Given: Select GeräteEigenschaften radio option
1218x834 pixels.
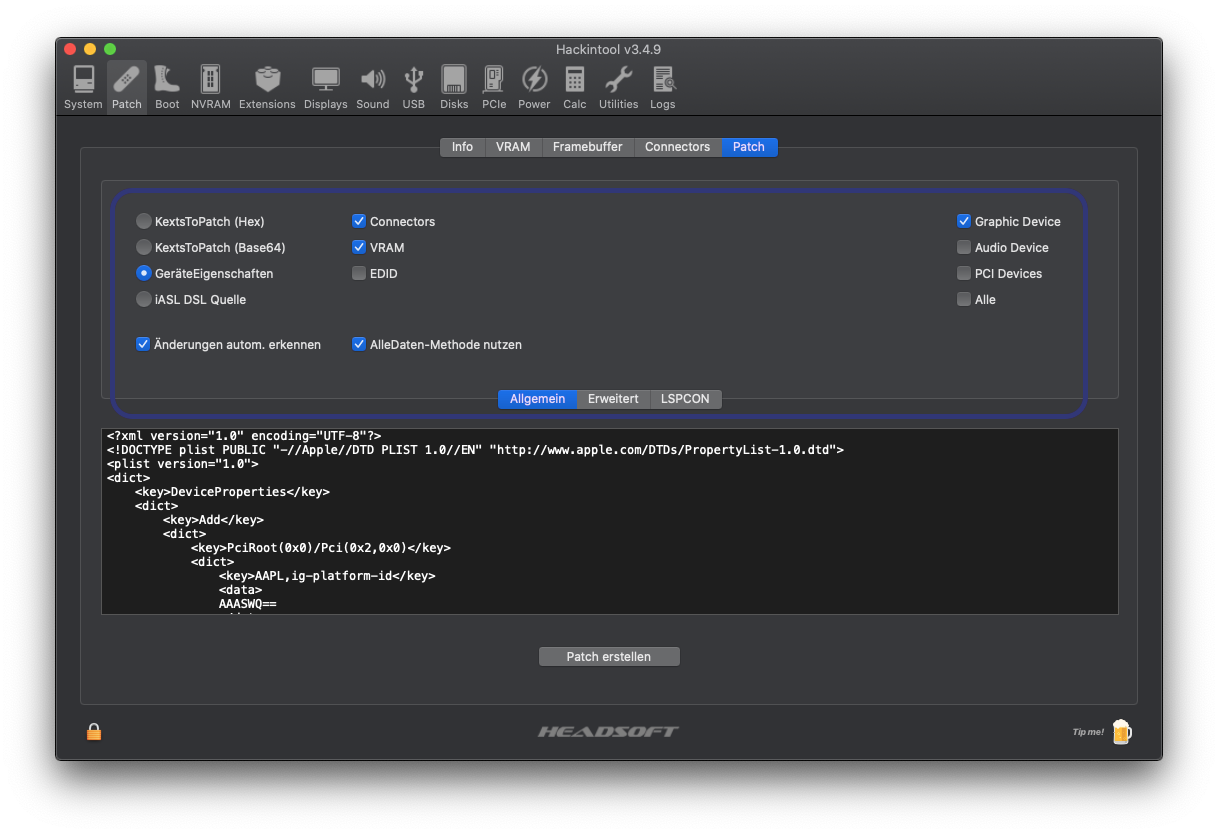Looking at the screenshot, I should (144, 273).
